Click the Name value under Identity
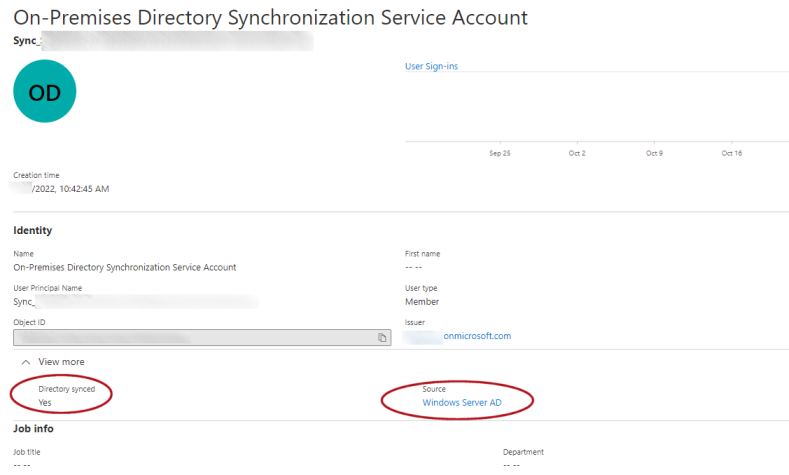Viewport: 789px width, 475px height. 124,267
